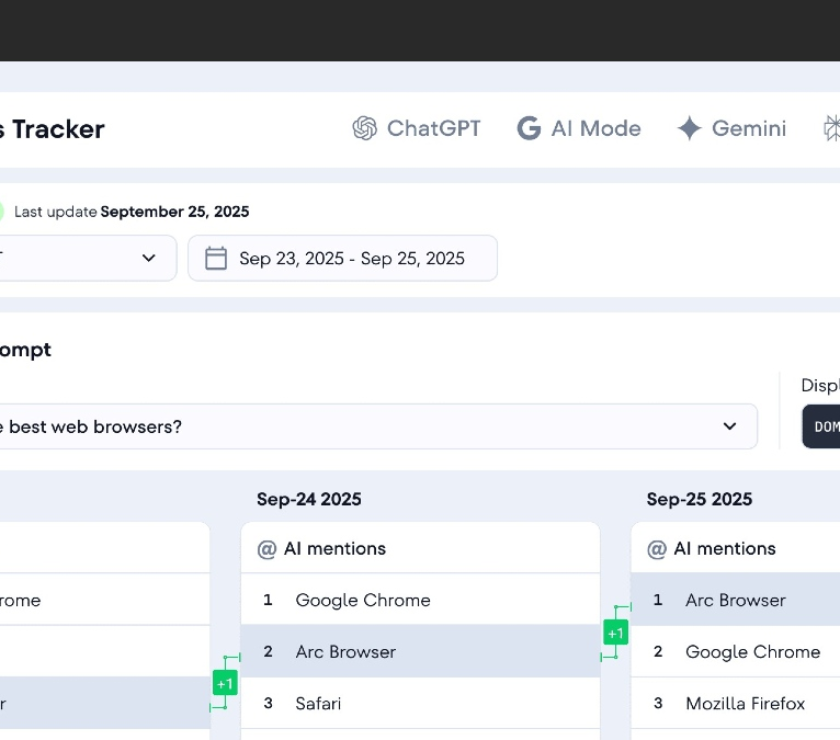Click the @ icon in Sep-25 mentions header
The width and height of the screenshot is (840, 740).
point(657,549)
